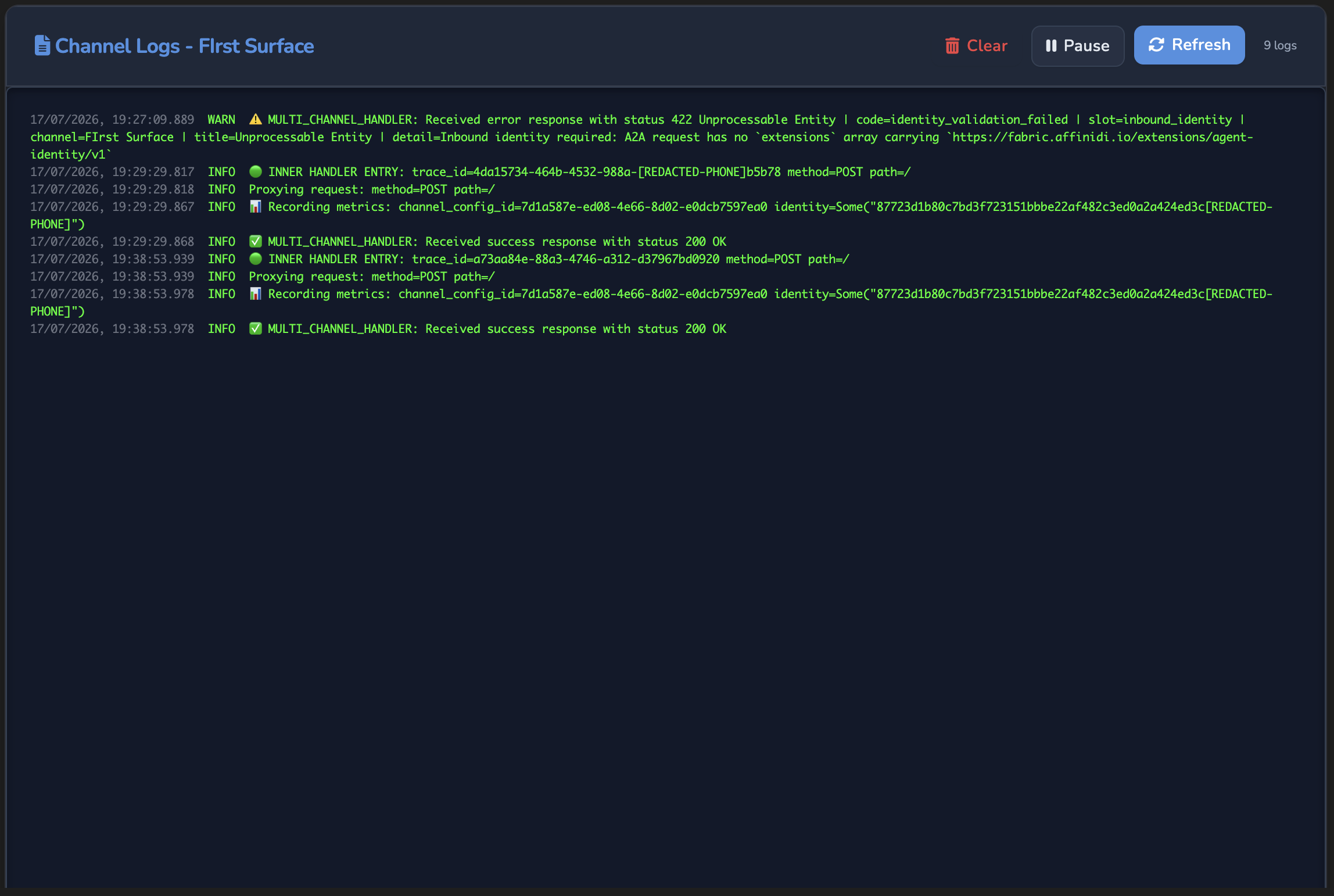Click the green circle at 19:38:53.939

pyautogui.click(x=255, y=259)
